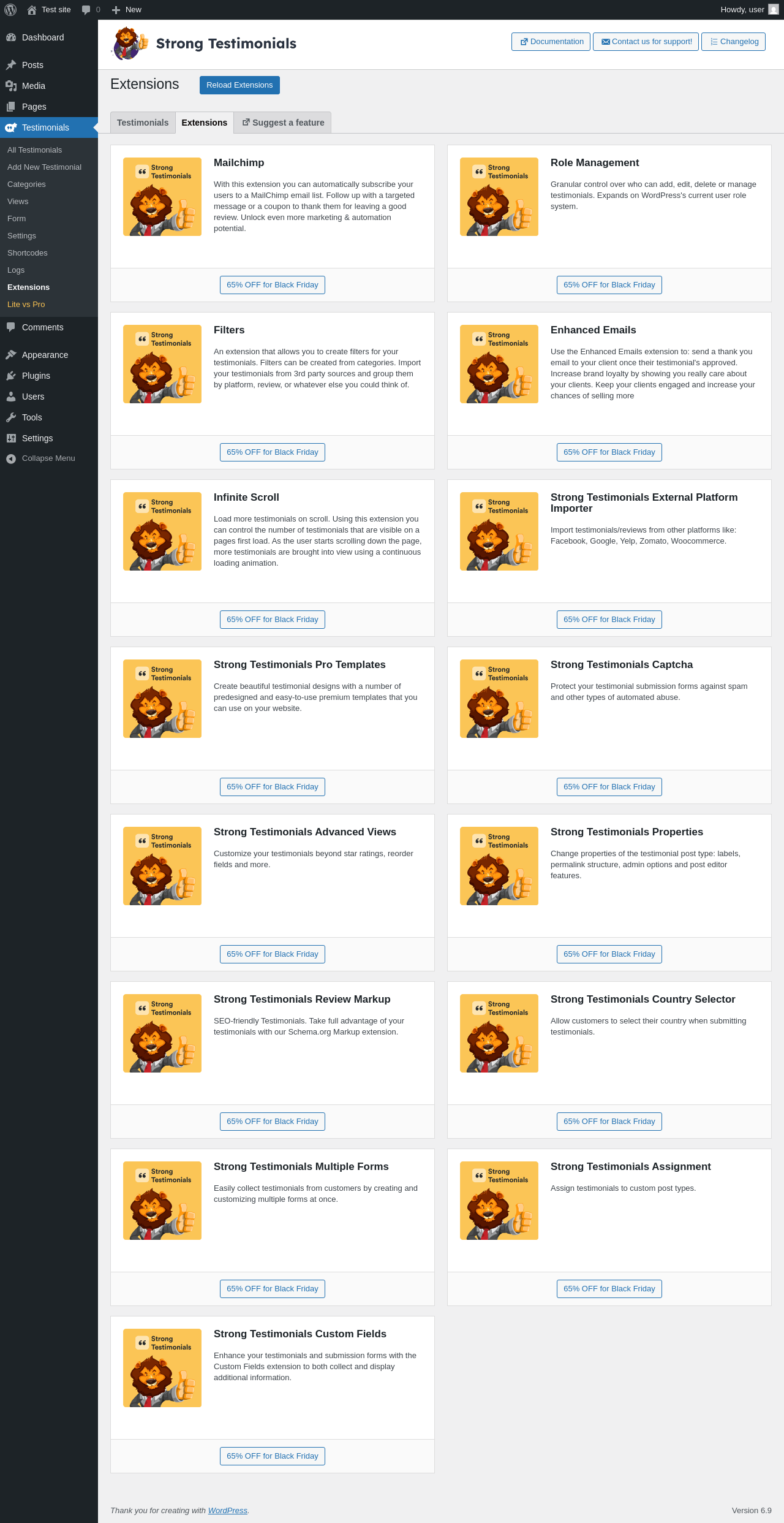784x1523 pixels.
Task: Click the external-link icon on Documentation button
Action: [x=524, y=42]
